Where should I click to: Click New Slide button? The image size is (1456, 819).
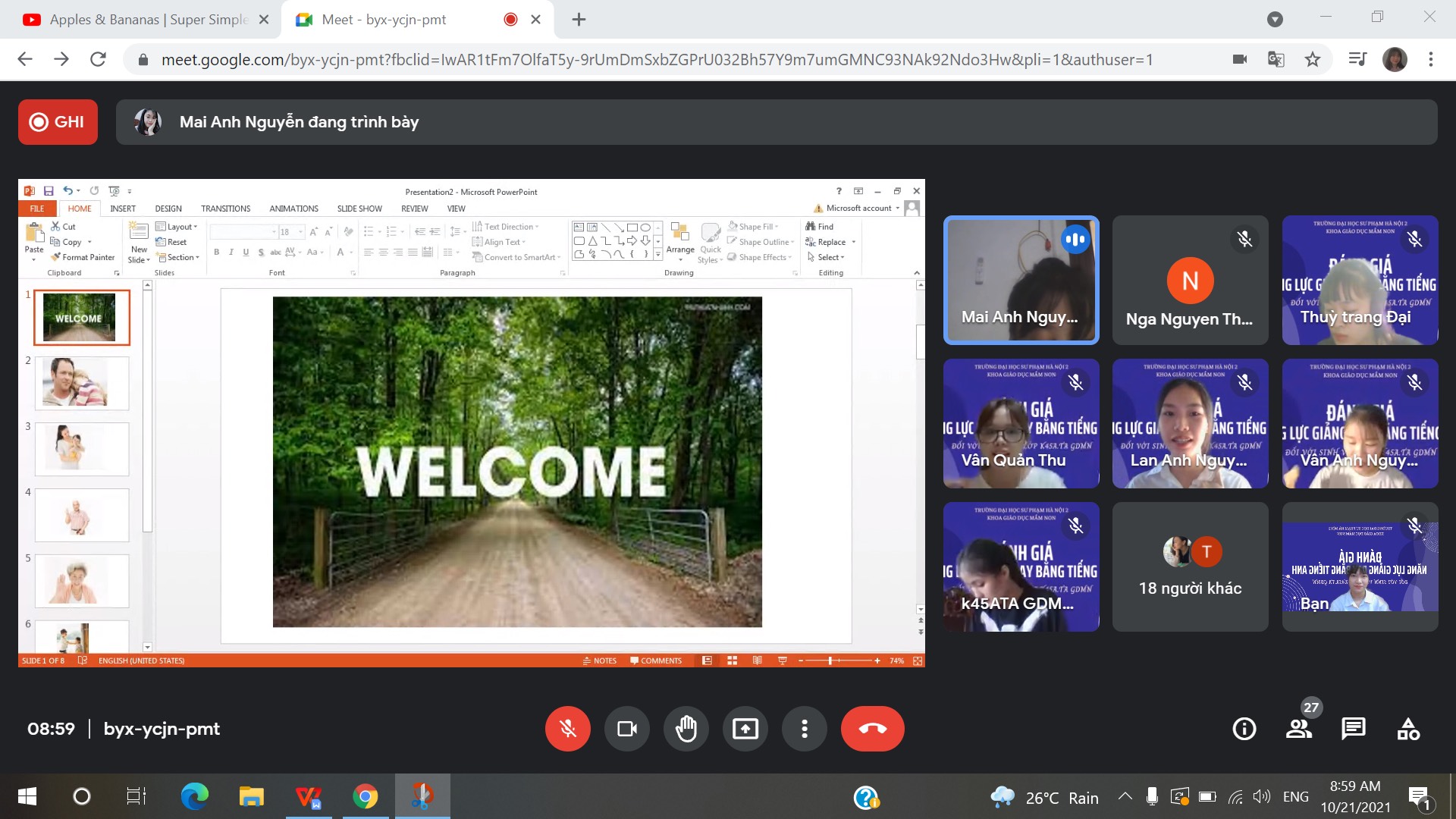[x=139, y=243]
